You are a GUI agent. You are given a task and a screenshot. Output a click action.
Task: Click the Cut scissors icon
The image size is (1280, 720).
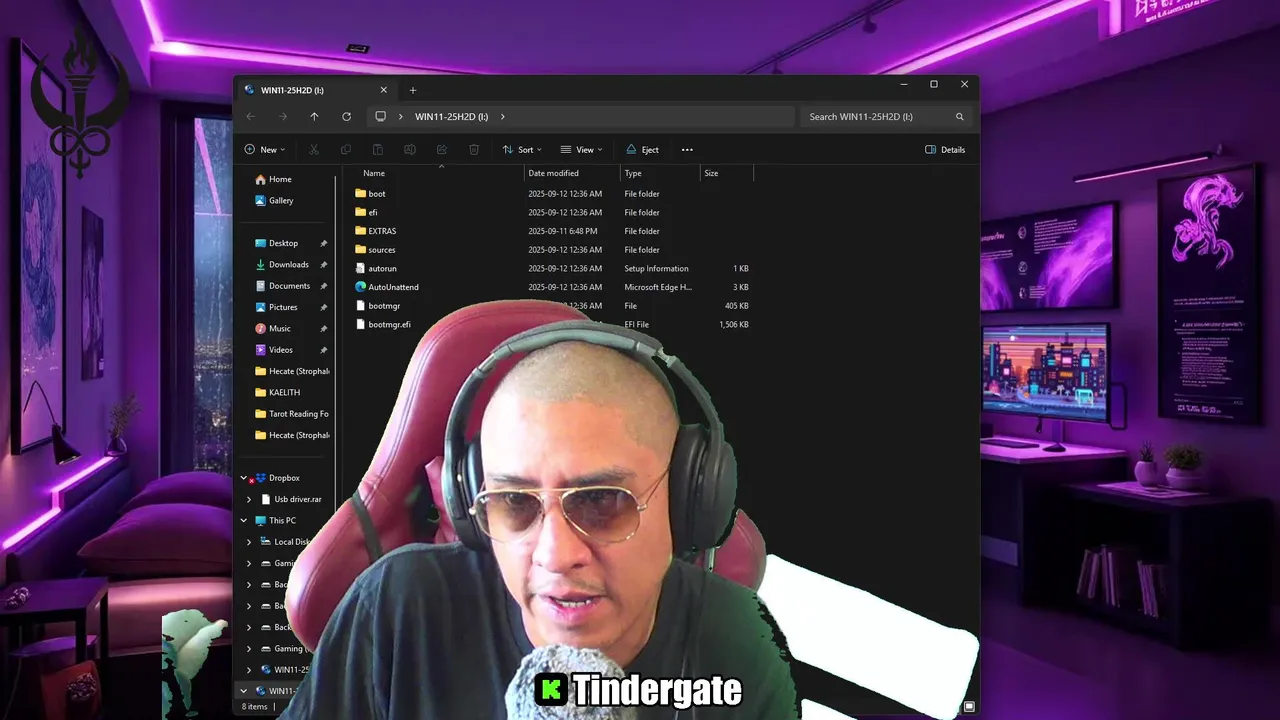point(314,150)
